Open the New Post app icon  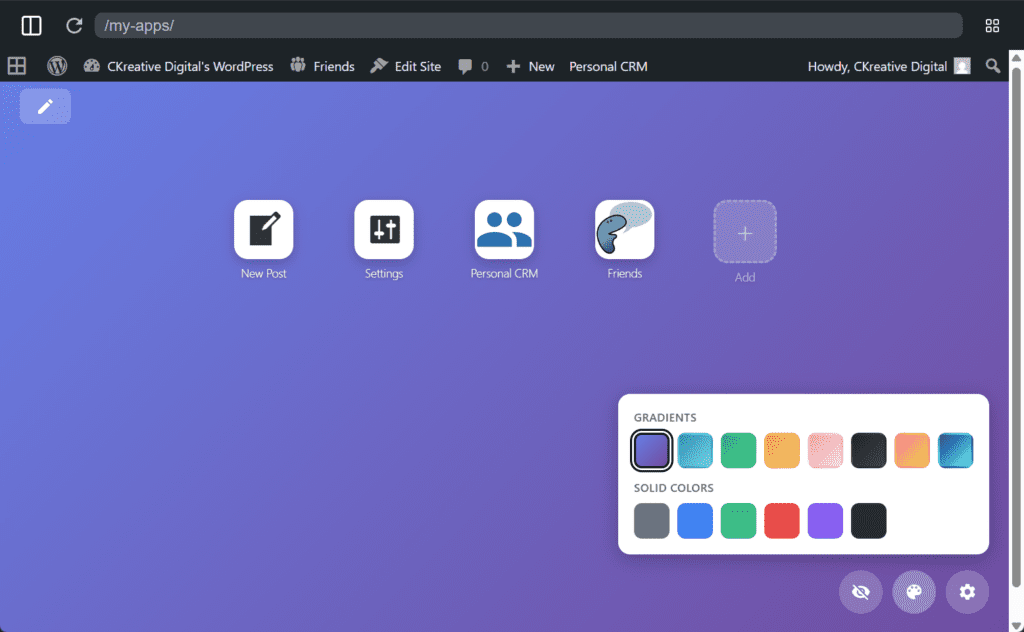[x=264, y=230]
